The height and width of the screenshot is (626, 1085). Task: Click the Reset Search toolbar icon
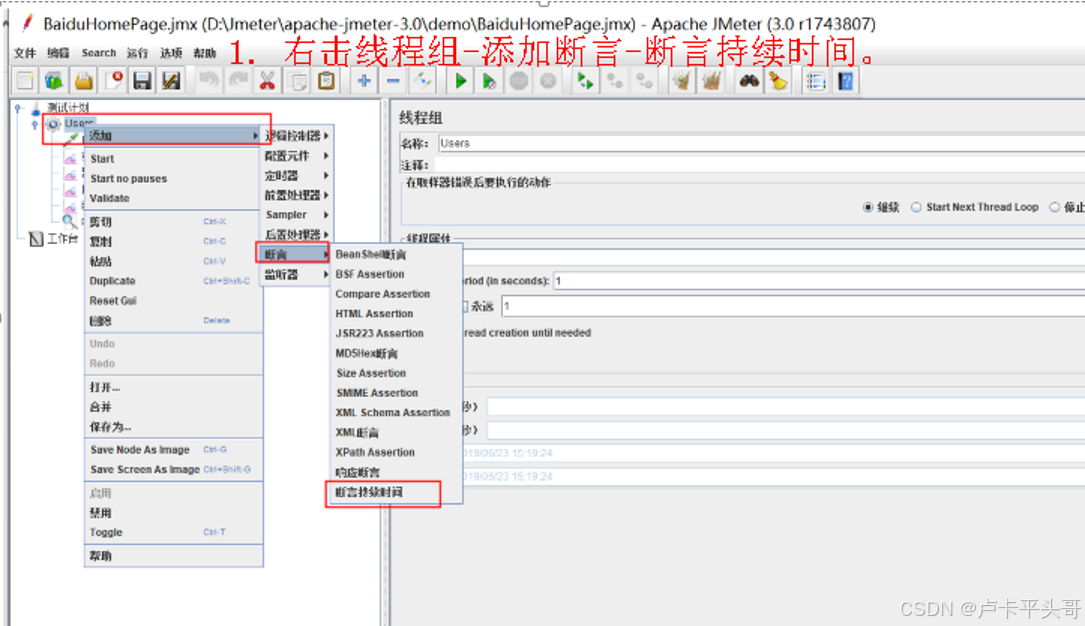pyautogui.click(x=778, y=81)
